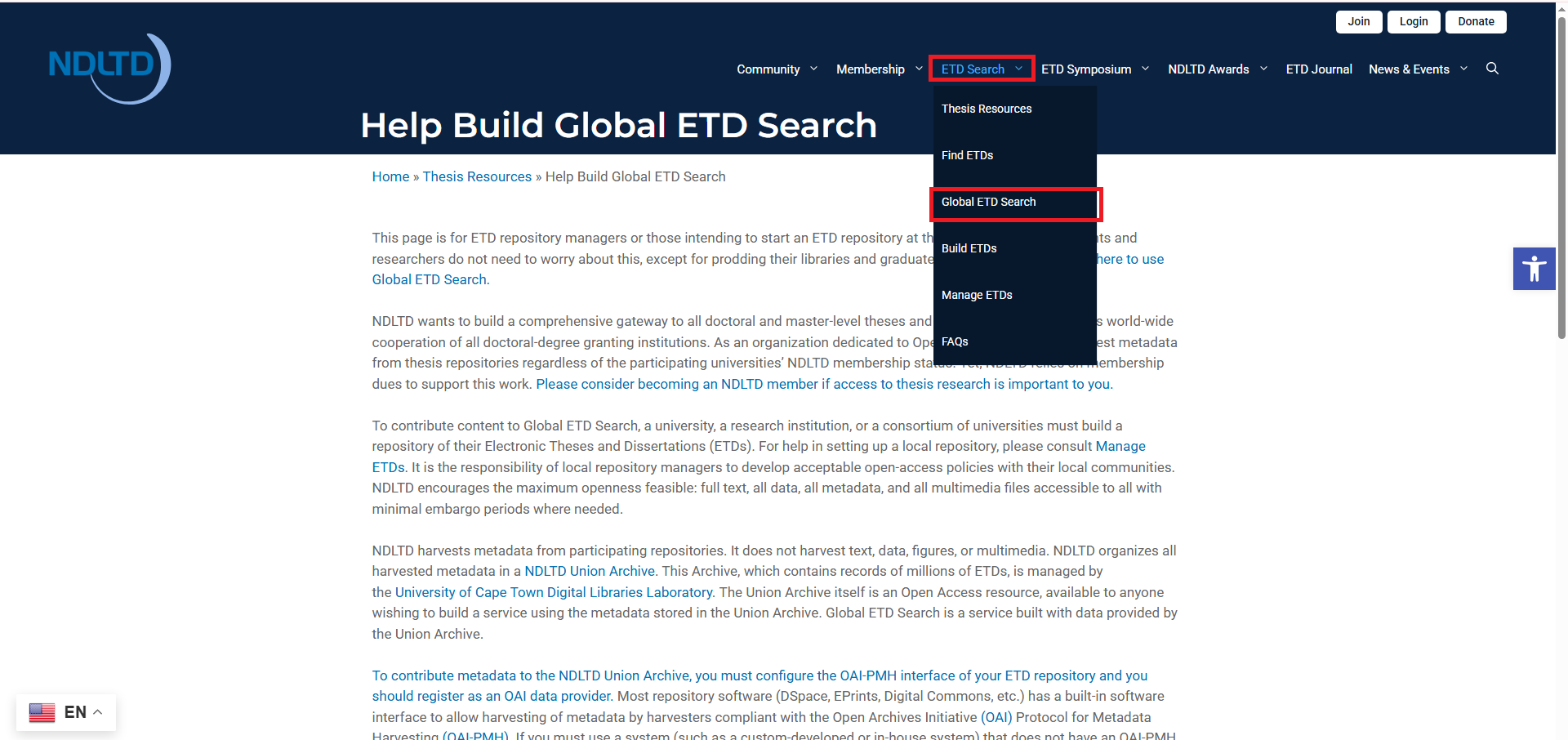Open the ETD Journal menu item
The image size is (1568, 740).
point(1318,69)
